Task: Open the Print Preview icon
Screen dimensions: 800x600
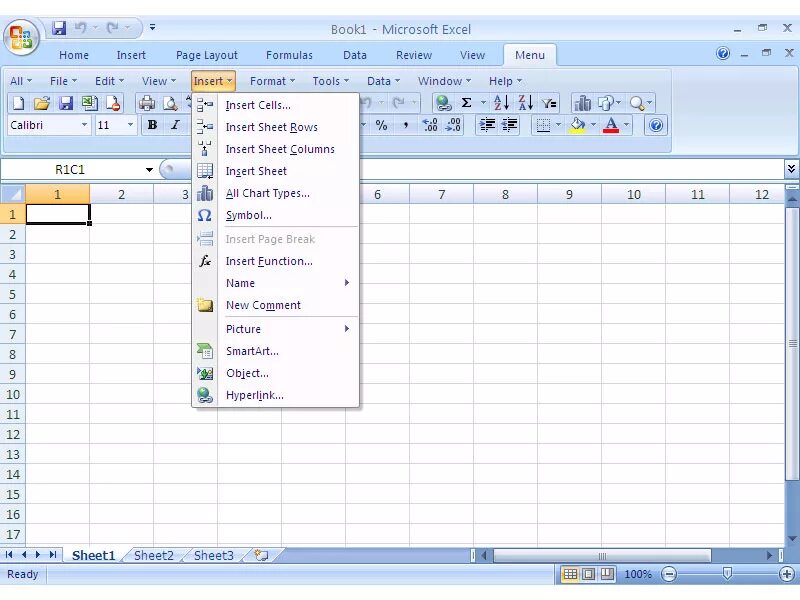Action: pos(169,103)
